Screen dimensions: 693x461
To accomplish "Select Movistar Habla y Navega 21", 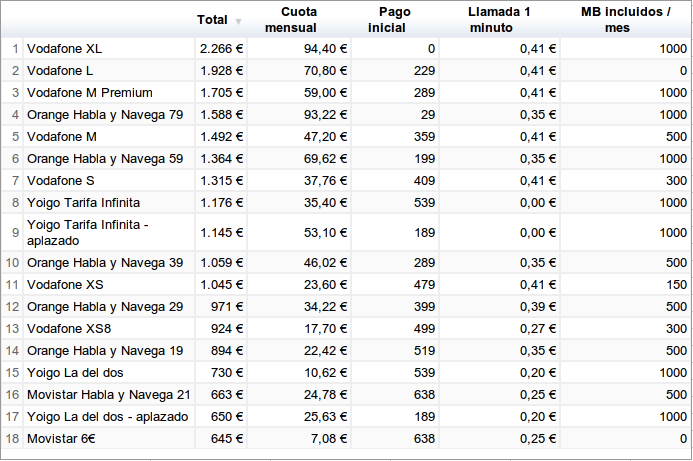I will (x=109, y=395).
